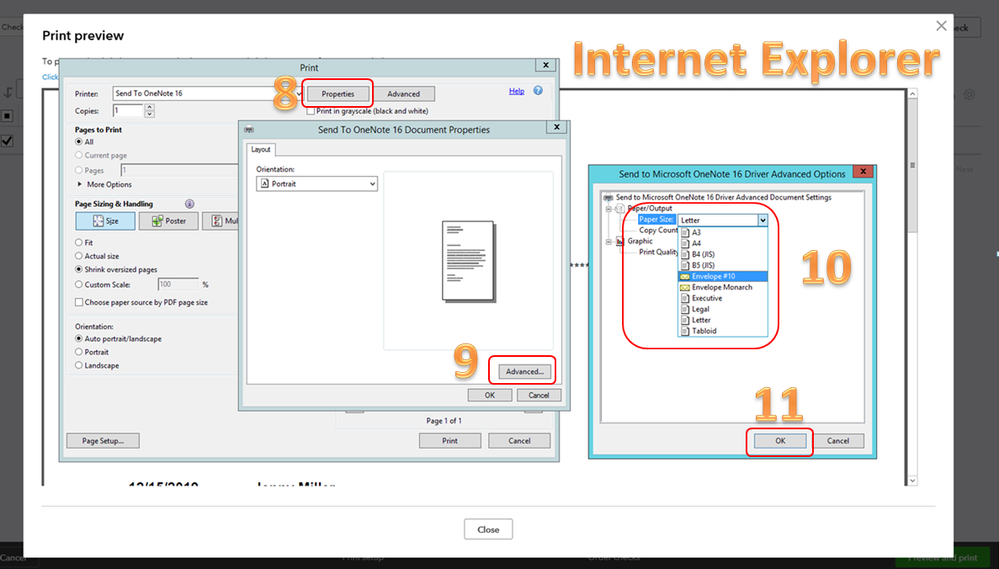Open the Printer dropdown showing Send To OneNote 16

pyautogui.click(x=207, y=93)
